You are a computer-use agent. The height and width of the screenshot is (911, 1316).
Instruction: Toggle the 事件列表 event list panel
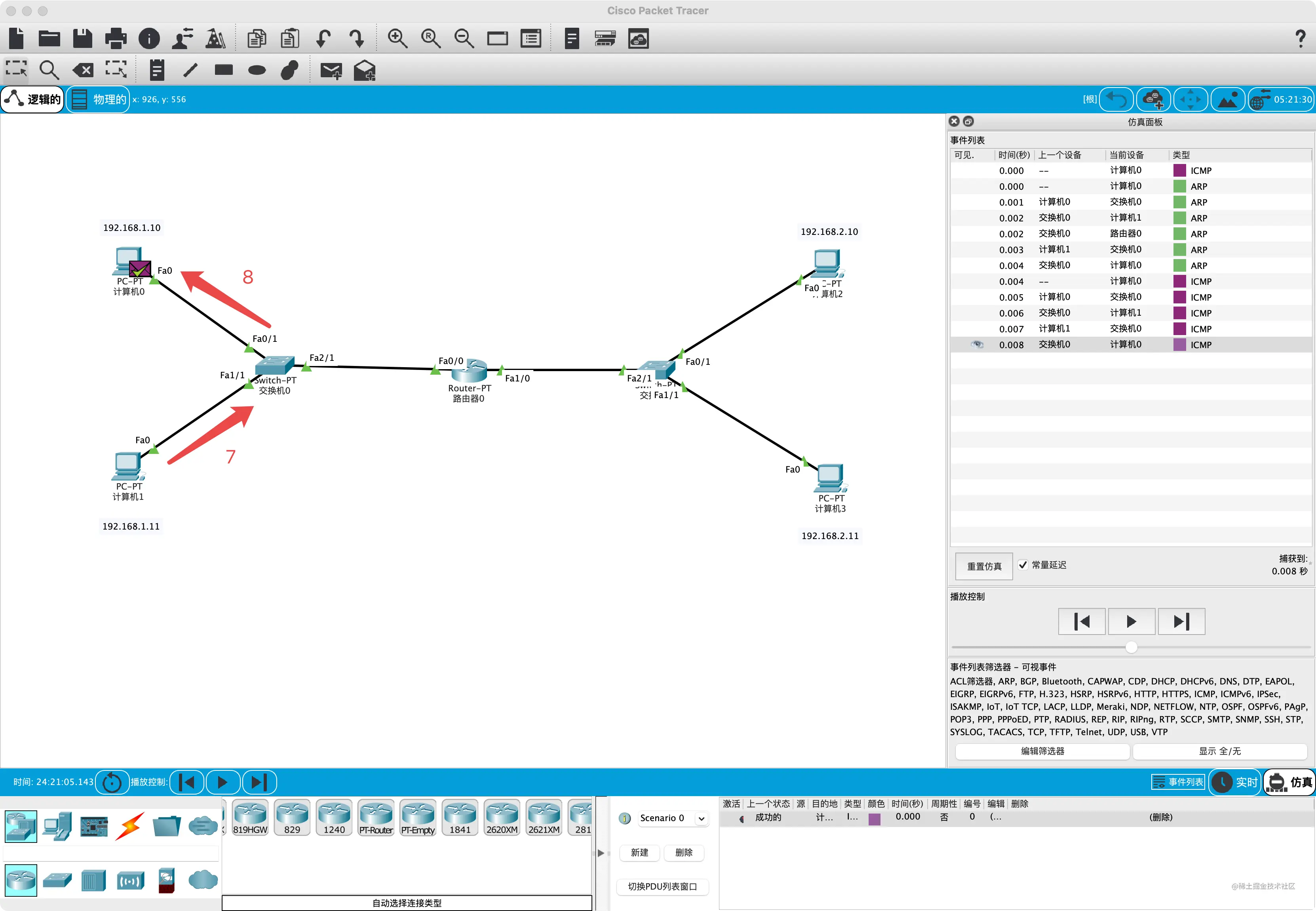[x=1177, y=782]
